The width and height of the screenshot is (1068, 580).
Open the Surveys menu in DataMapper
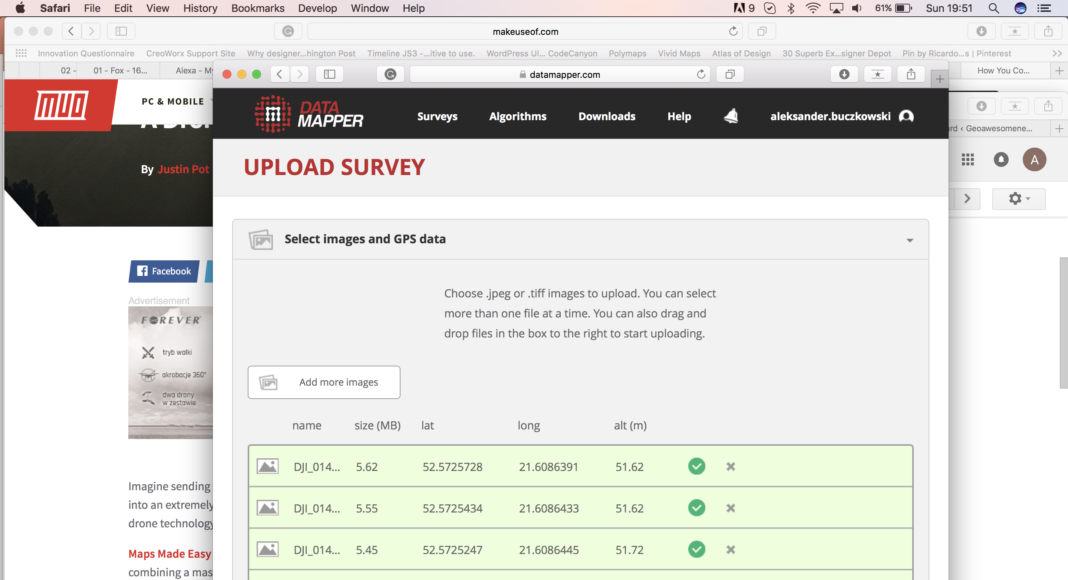coord(437,116)
